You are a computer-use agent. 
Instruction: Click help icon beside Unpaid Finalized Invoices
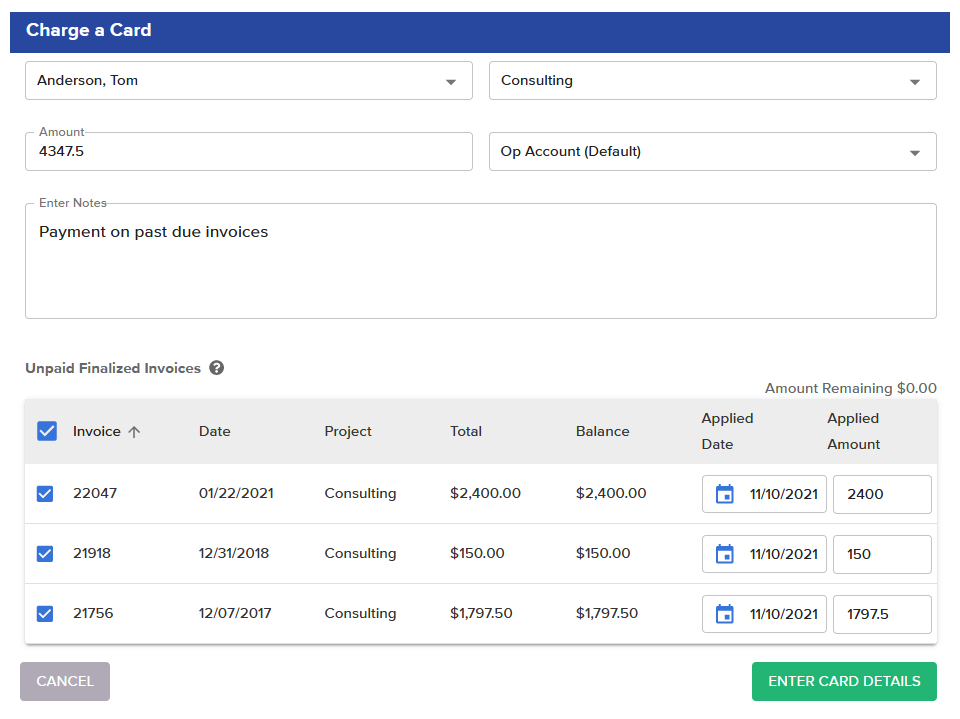tap(217, 368)
